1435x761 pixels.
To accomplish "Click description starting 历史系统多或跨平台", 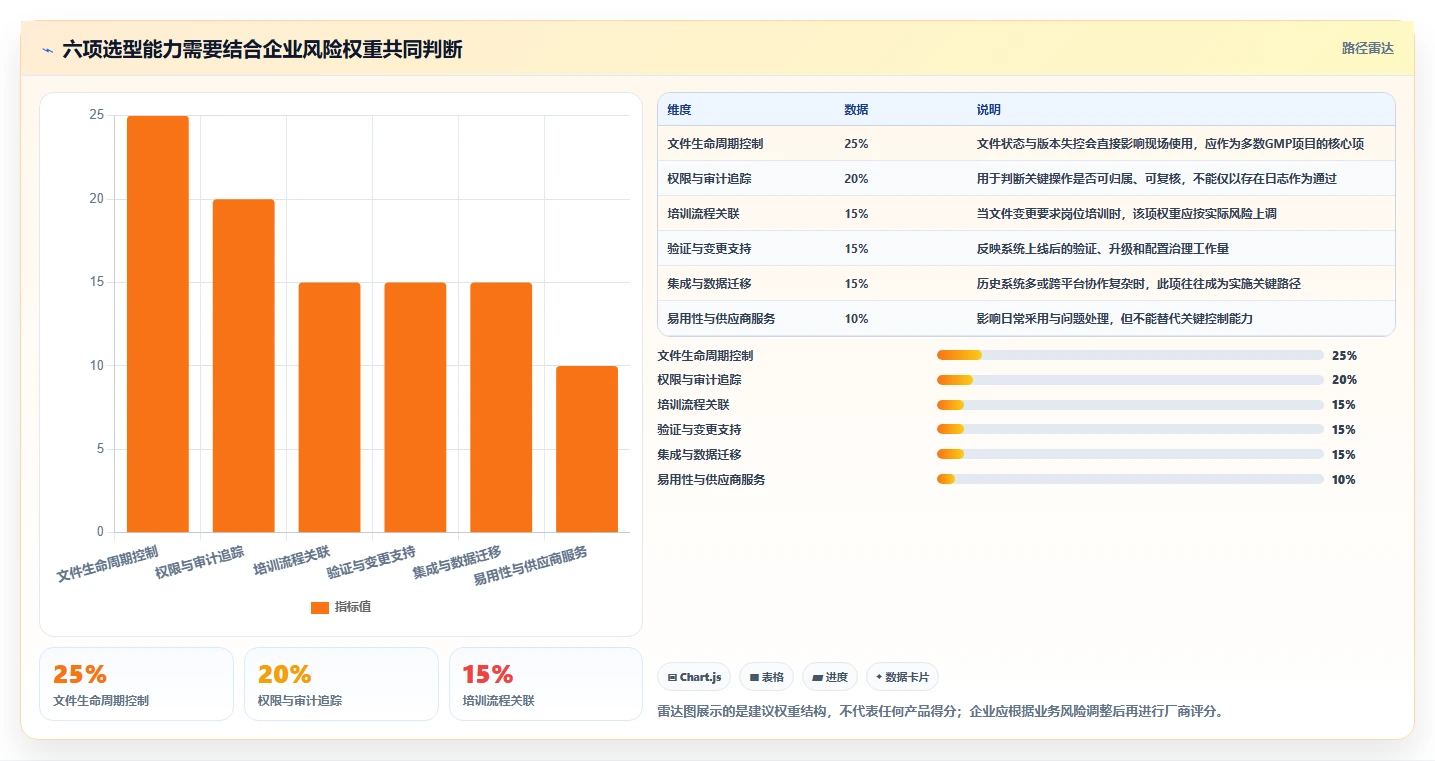I will (x=1139, y=284).
